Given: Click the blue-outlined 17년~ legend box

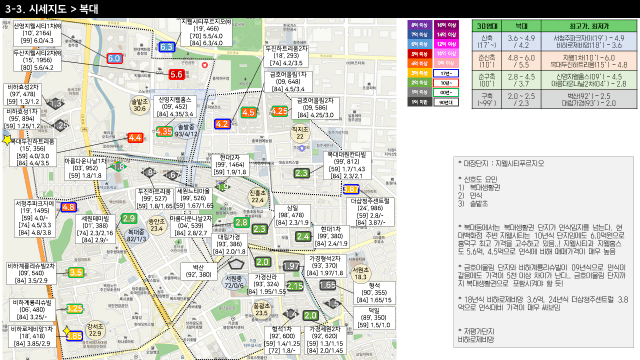Looking at the screenshot, I should tap(446, 73).
